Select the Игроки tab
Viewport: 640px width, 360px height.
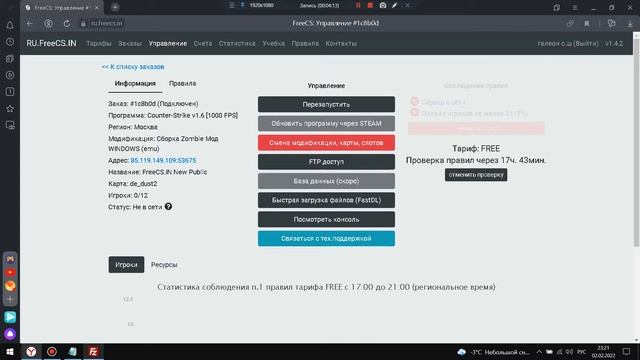[x=126, y=264]
